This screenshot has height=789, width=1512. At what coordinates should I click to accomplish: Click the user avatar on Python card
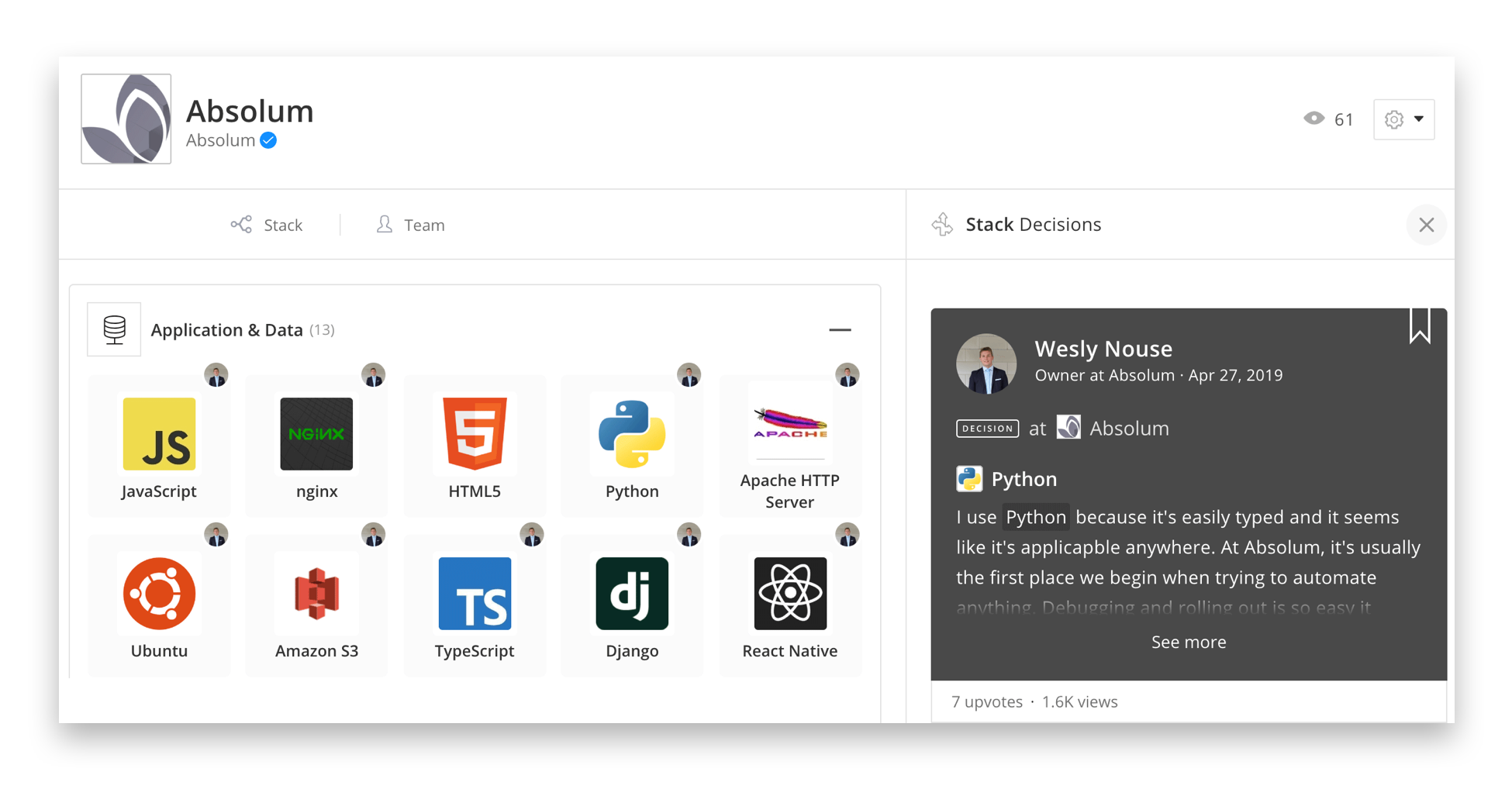[x=689, y=375]
